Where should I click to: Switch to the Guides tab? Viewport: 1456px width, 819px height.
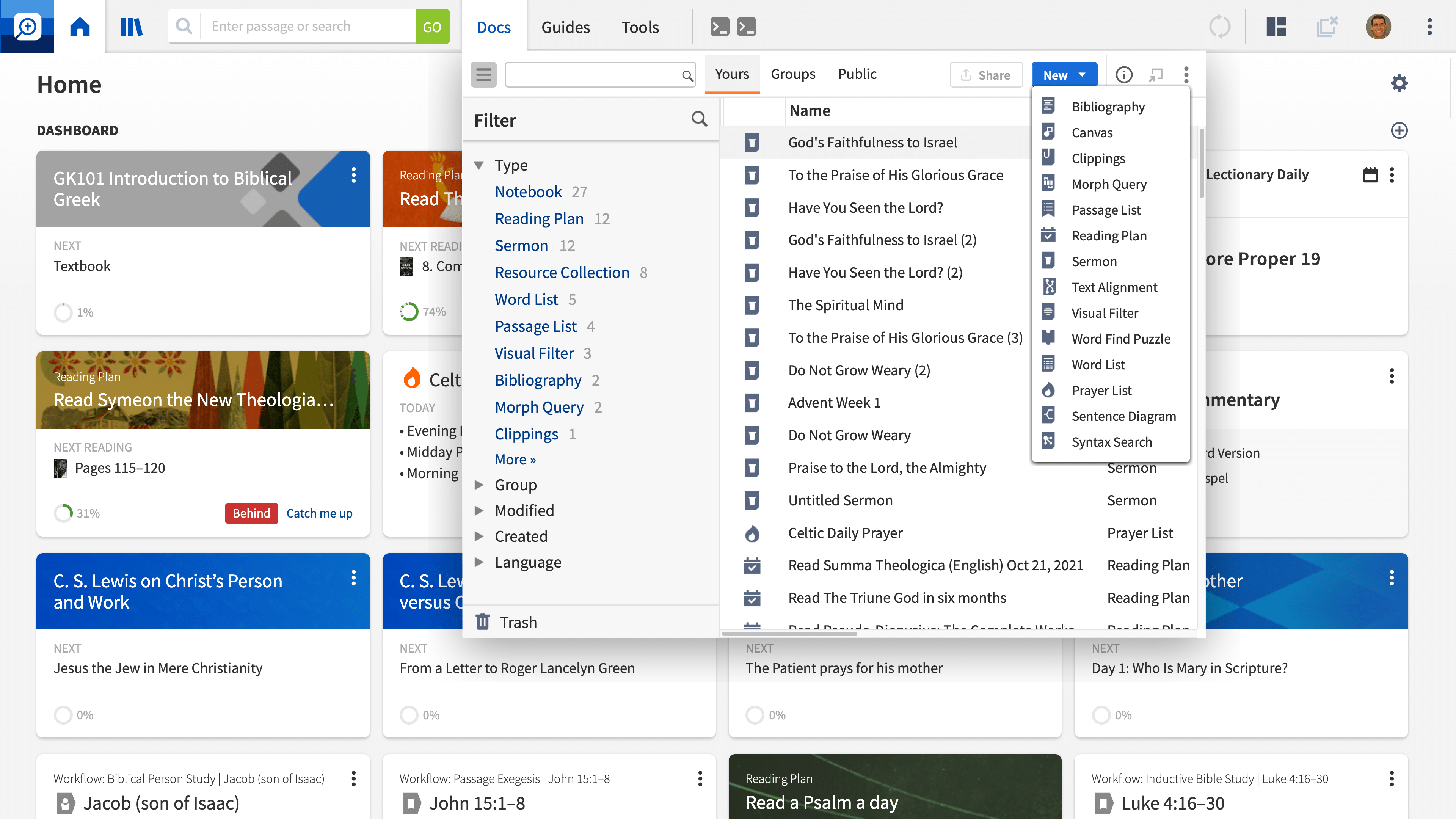tap(565, 27)
